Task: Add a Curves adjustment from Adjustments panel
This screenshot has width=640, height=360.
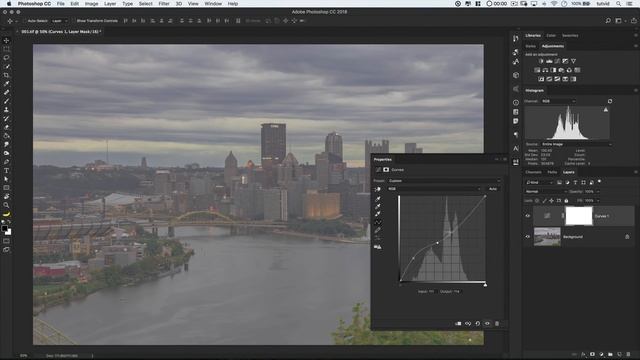Action: (x=557, y=61)
